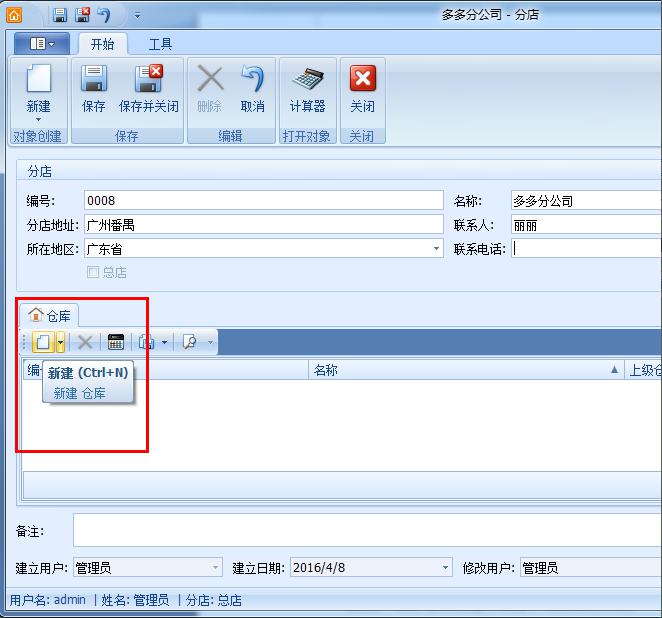Open the 建立日期 date dropdown
Screen dimensions: 662x618
pyautogui.click(x=445, y=568)
